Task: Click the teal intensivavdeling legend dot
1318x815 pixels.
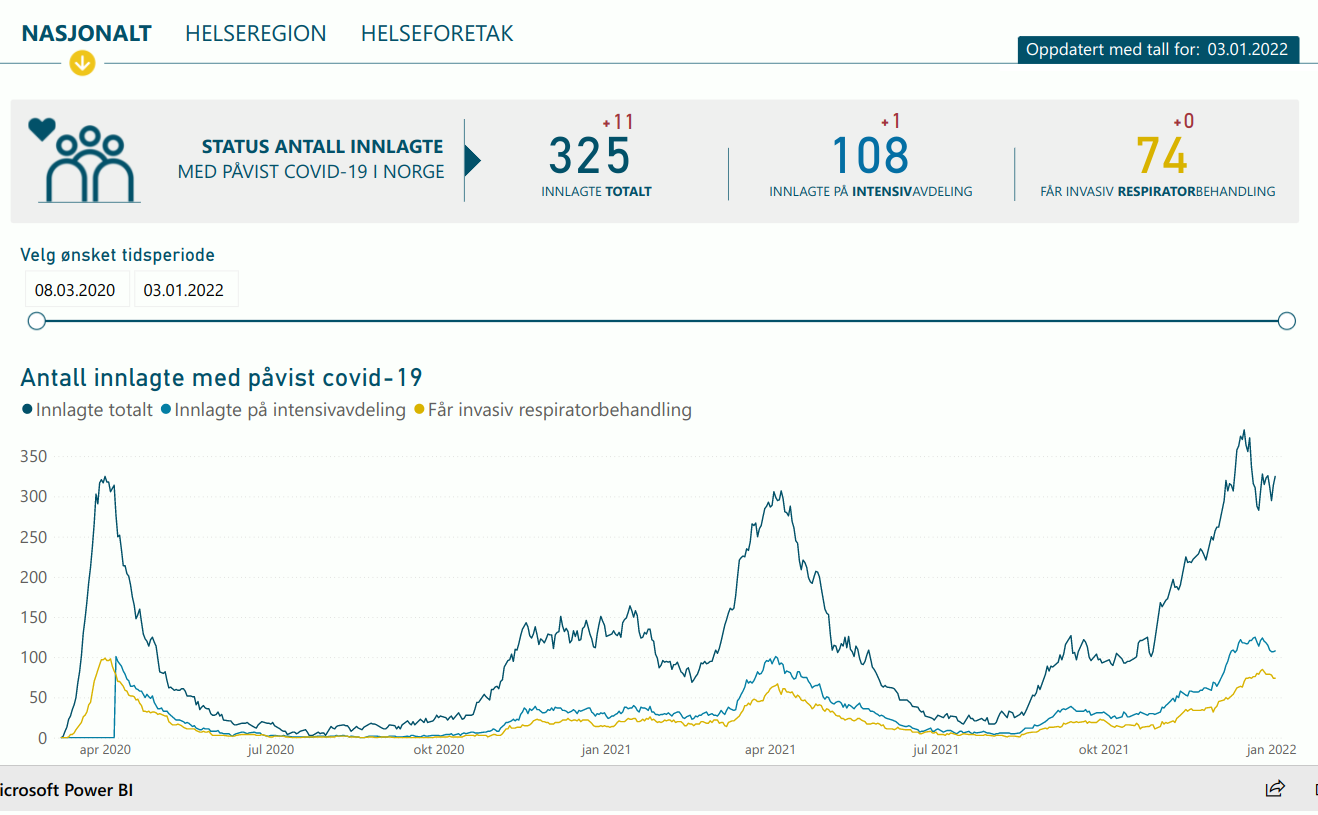Action: [x=165, y=410]
